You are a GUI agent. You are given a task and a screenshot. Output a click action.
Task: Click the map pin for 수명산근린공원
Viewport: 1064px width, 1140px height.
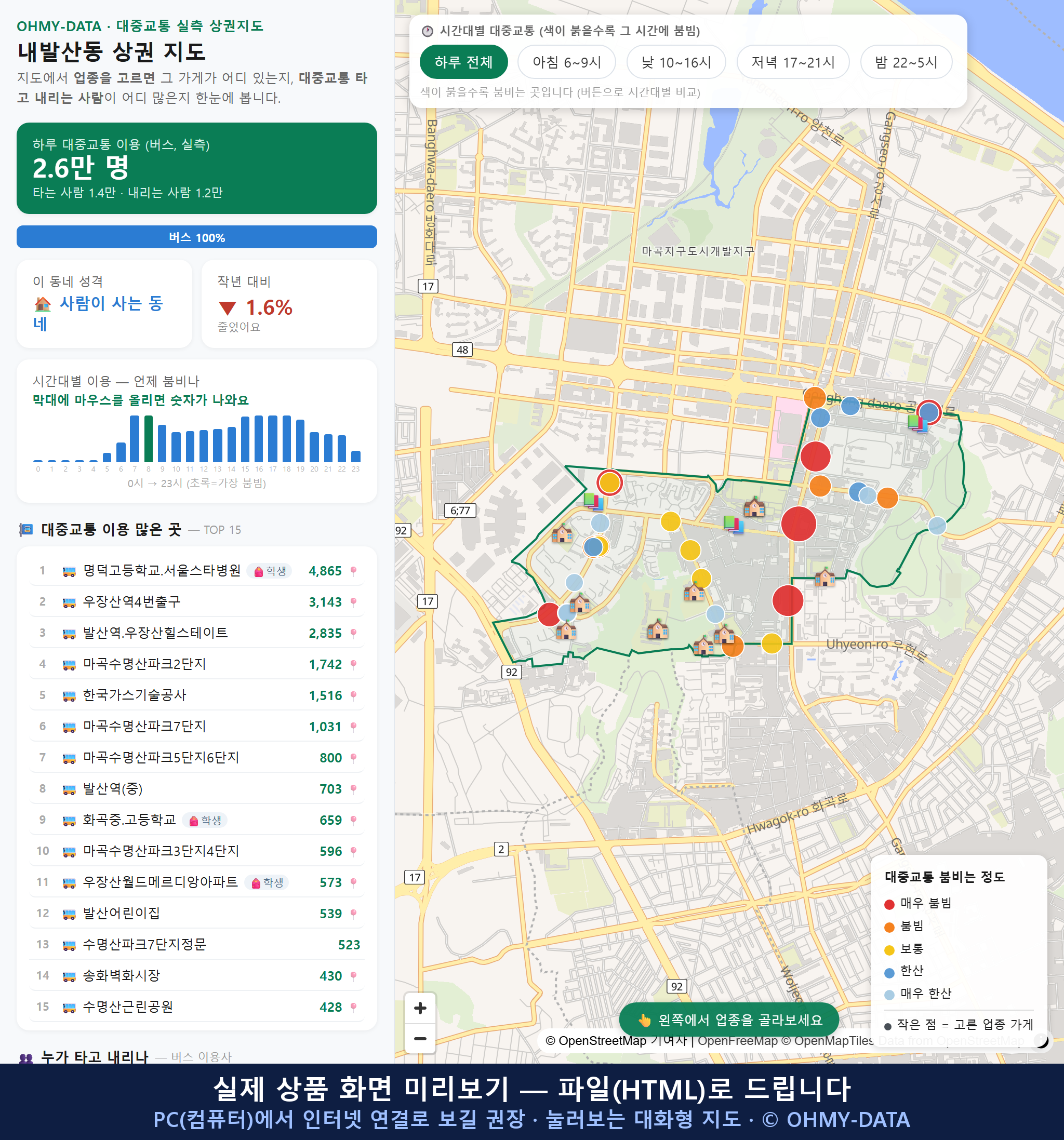[353, 1007]
